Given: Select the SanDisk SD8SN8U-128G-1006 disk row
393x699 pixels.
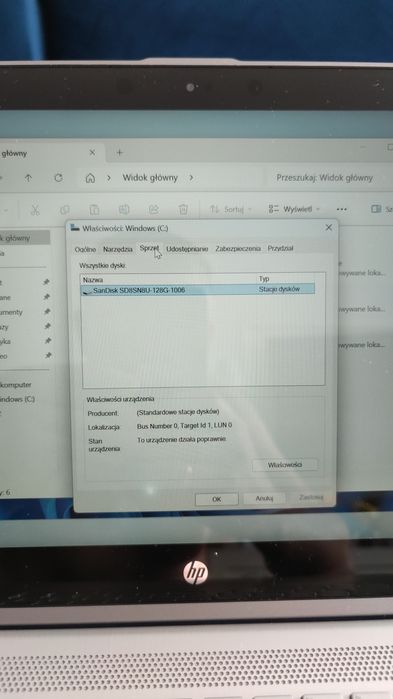Looking at the screenshot, I should (198, 290).
